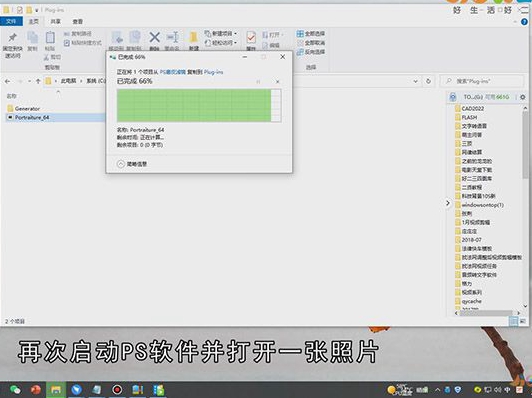This screenshot has width=532, height=398.
Task: Open WeChat from the taskbar
Action: [15, 390]
